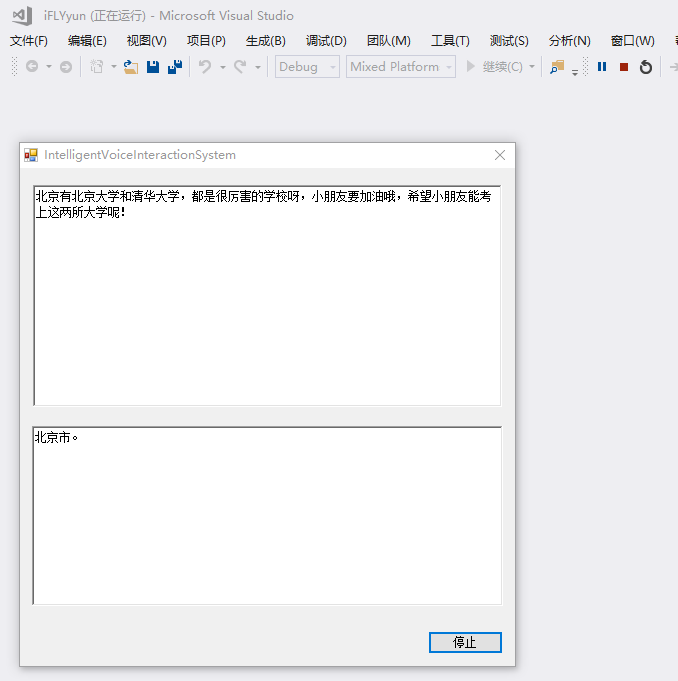The width and height of the screenshot is (678, 681).
Task: Click the IntelligentVoiceInteractionSystem form icon
Action: [31, 155]
